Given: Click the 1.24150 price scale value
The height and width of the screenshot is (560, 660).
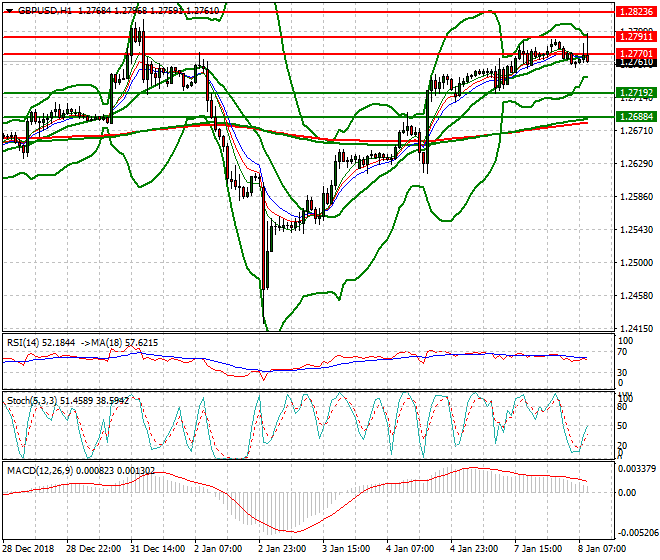Looking at the screenshot, I should [x=636, y=328].
